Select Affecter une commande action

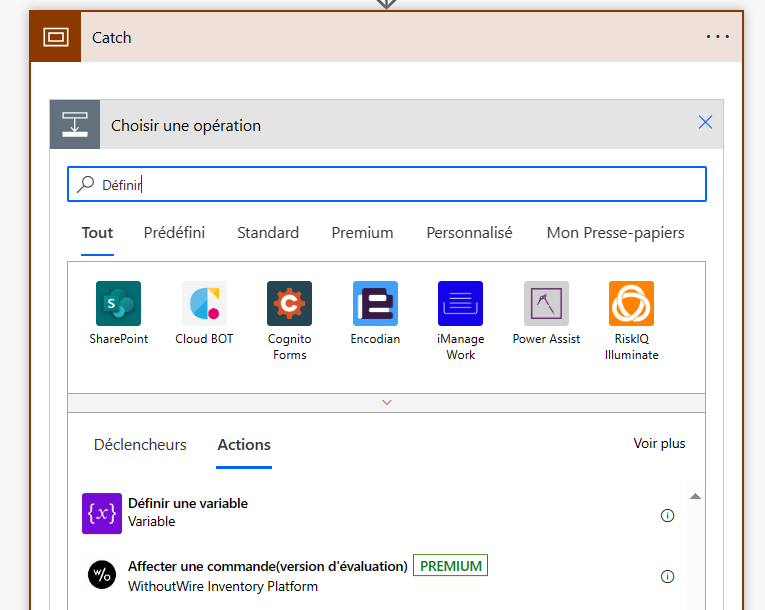(268, 566)
